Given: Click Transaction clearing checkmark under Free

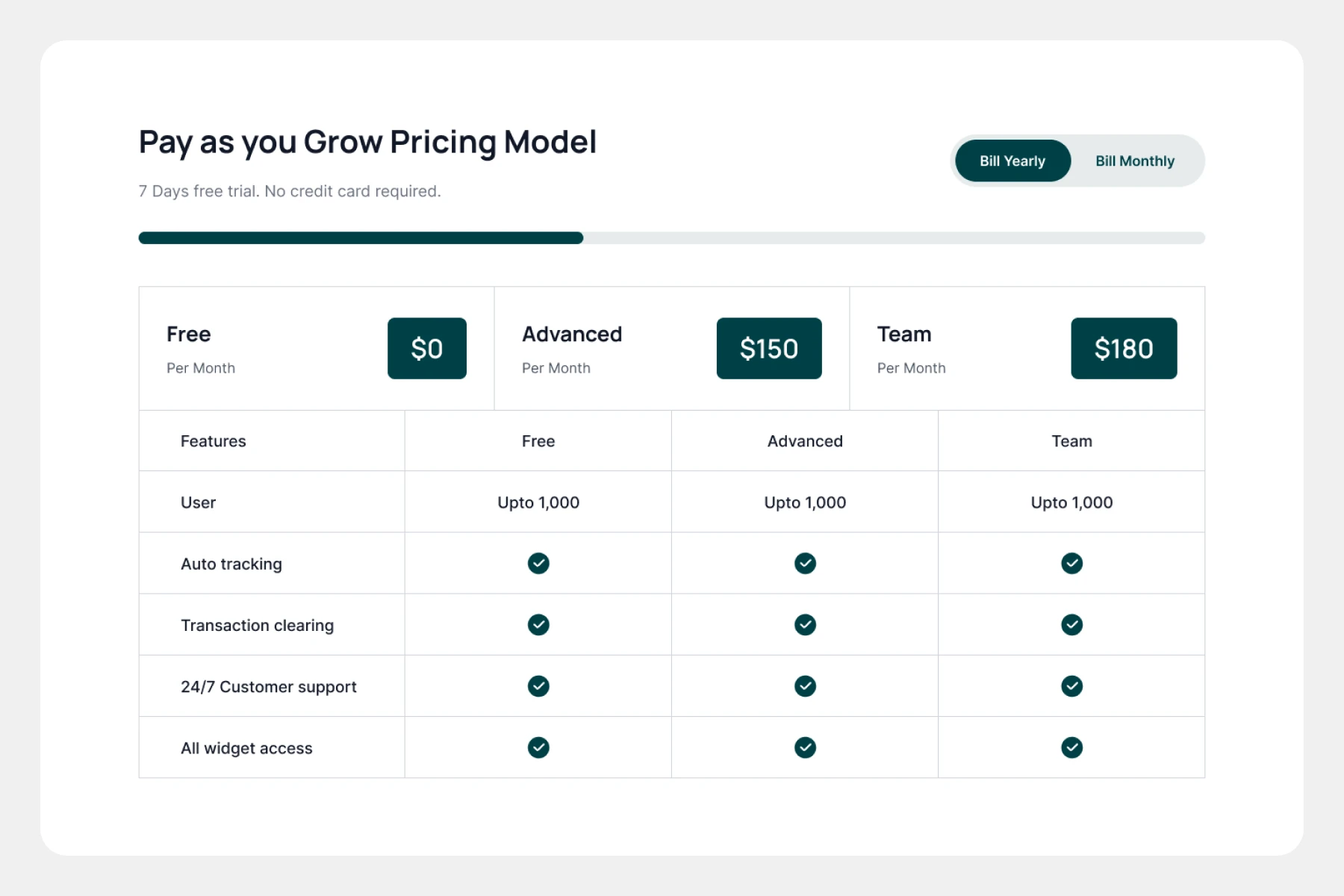Looking at the screenshot, I should pyautogui.click(x=538, y=624).
